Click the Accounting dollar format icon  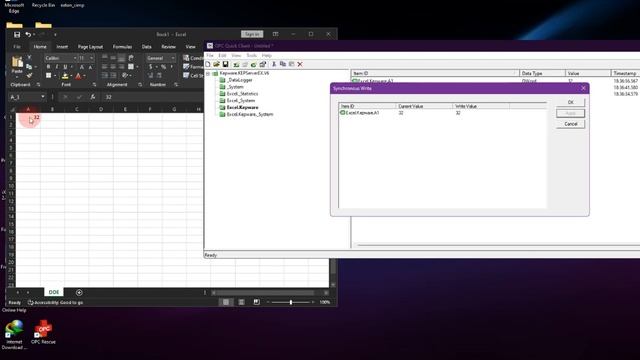click(151, 67)
